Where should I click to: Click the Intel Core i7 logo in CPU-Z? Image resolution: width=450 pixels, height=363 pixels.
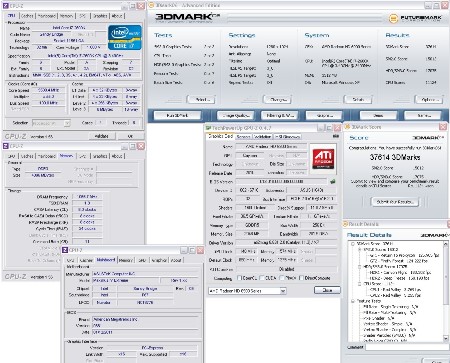click(125, 37)
